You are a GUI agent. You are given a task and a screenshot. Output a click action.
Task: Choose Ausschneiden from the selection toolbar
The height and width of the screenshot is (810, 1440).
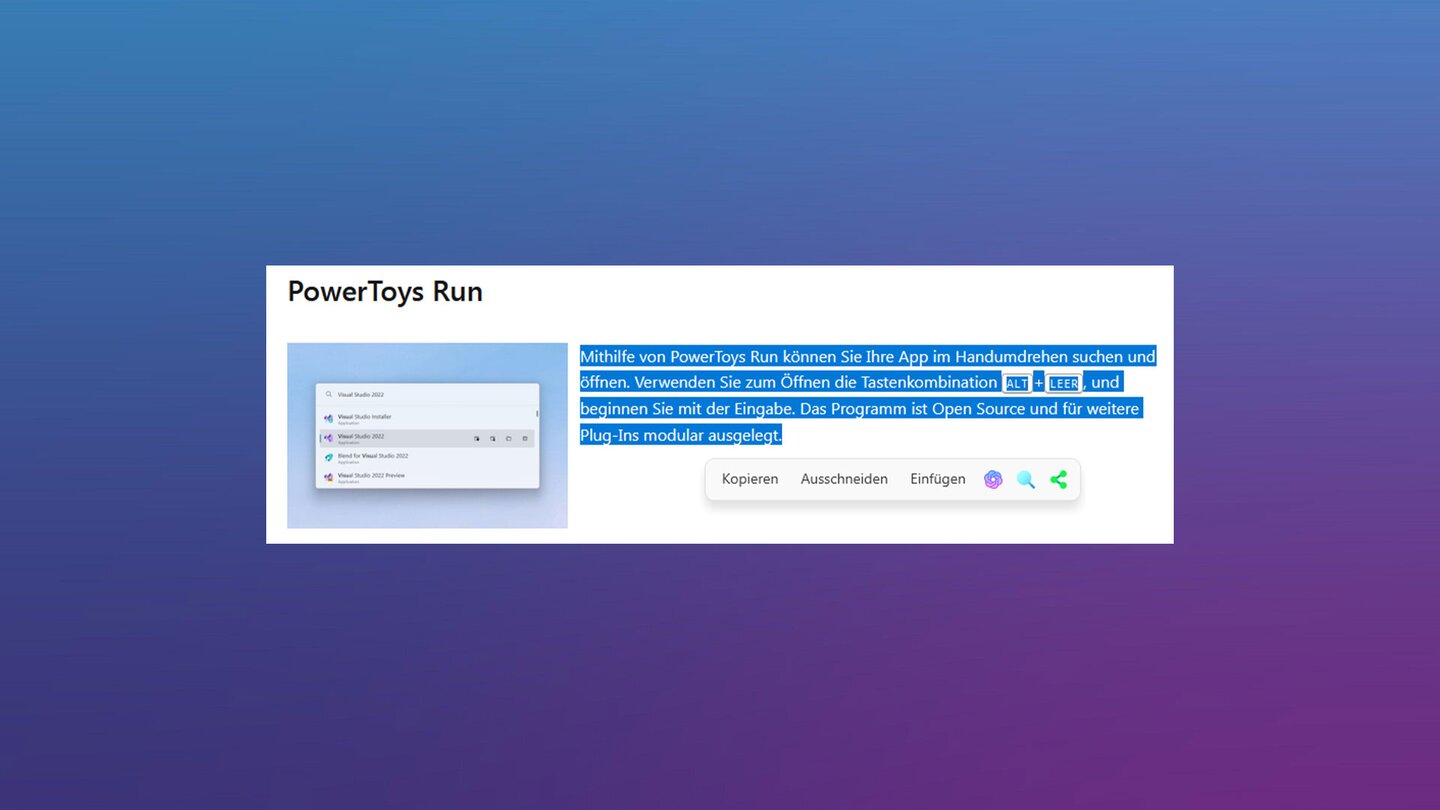point(843,479)
